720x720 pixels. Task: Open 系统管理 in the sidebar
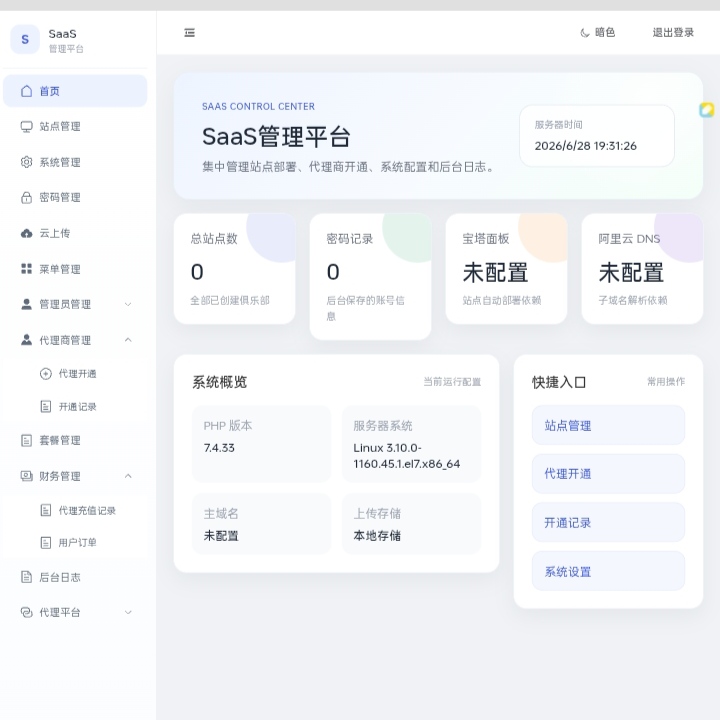[x=75, y=162]
